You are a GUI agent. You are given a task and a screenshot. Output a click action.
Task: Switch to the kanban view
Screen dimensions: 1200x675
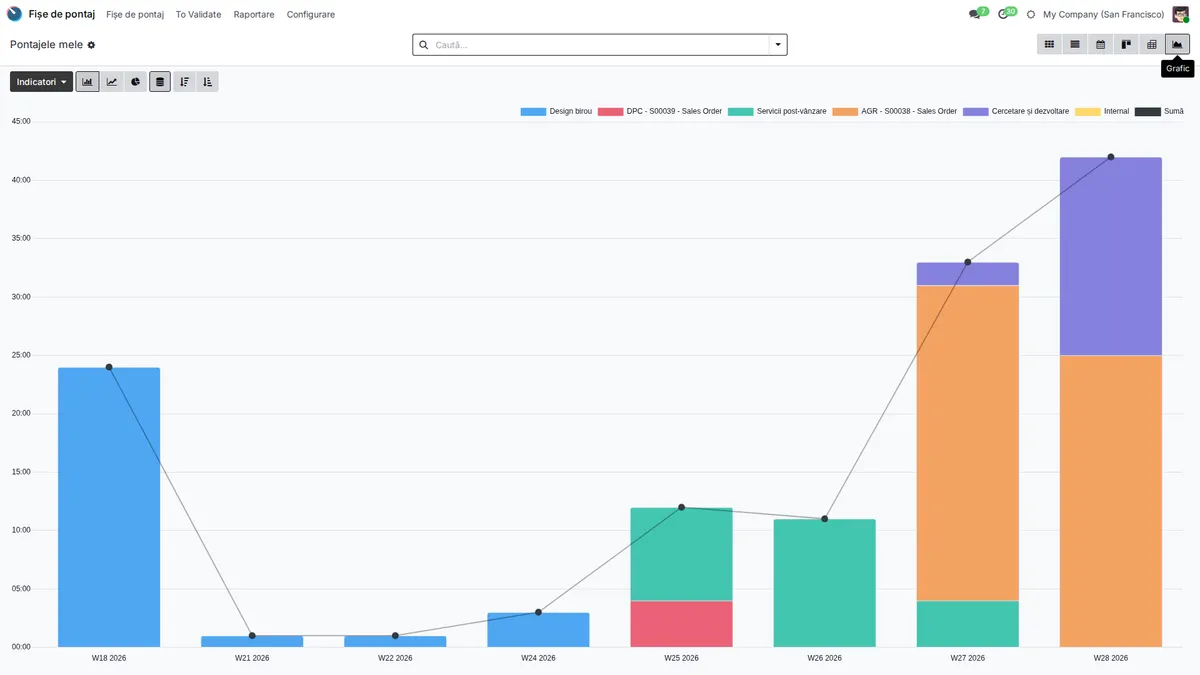1126,44
